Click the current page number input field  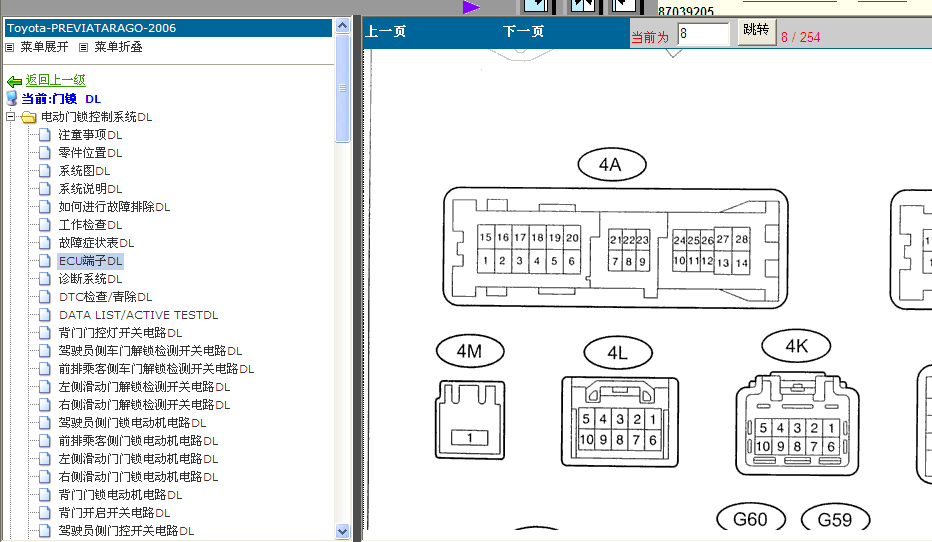pyautogui.click(x=703, y=34)
